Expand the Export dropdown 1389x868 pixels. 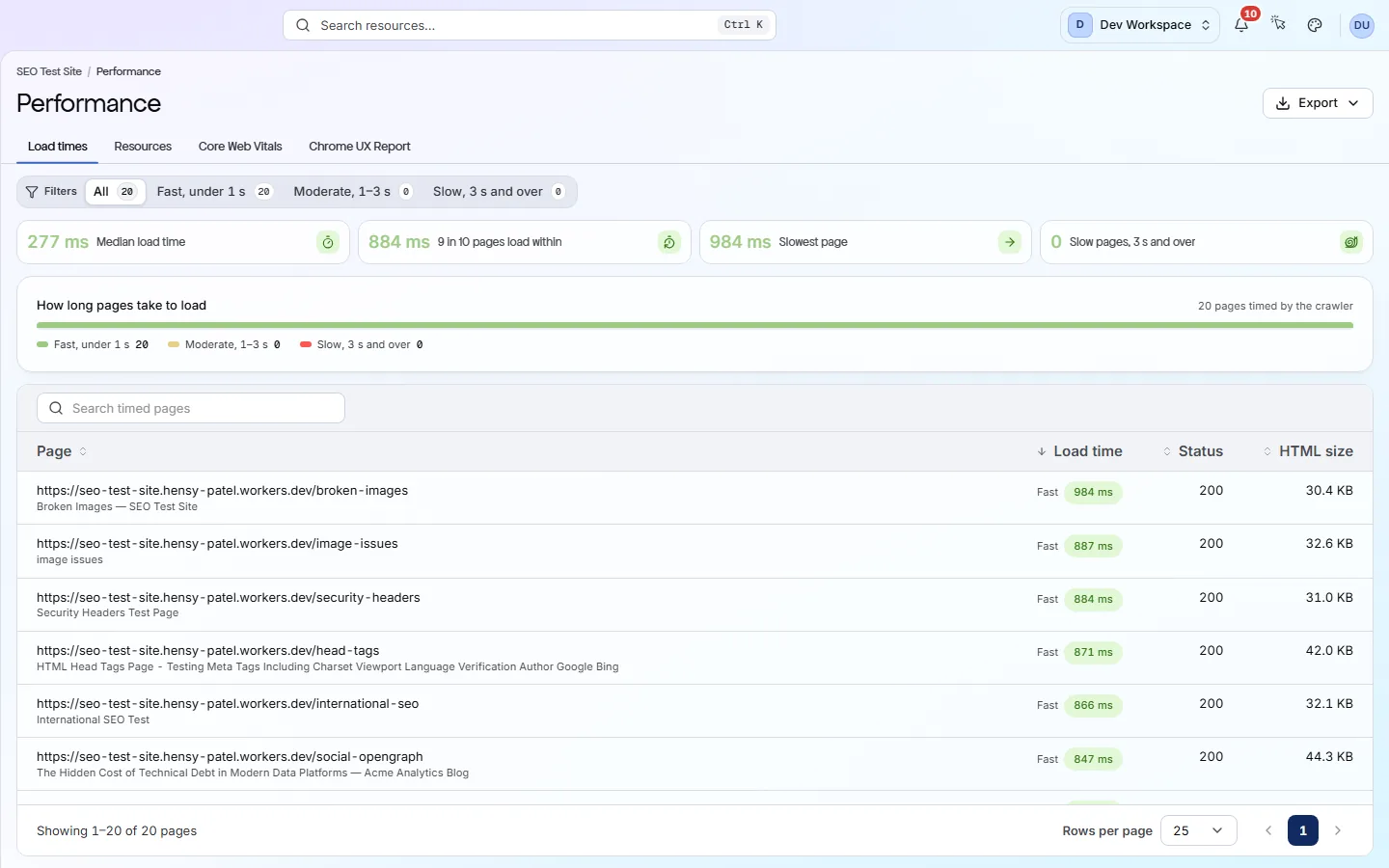pos(1318,103)
